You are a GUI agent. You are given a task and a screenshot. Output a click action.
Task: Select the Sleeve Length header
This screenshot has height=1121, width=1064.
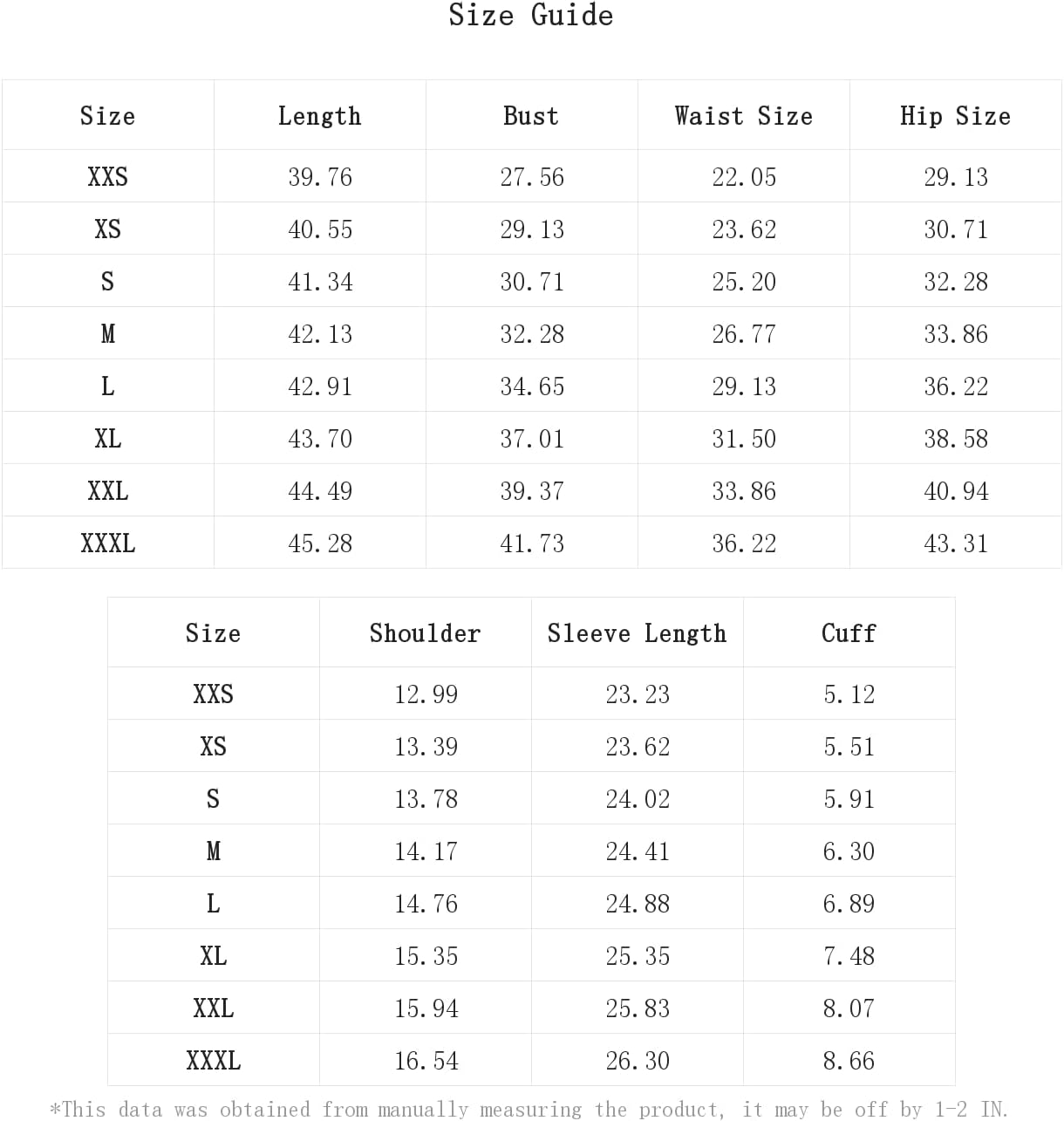click(637, 633)
